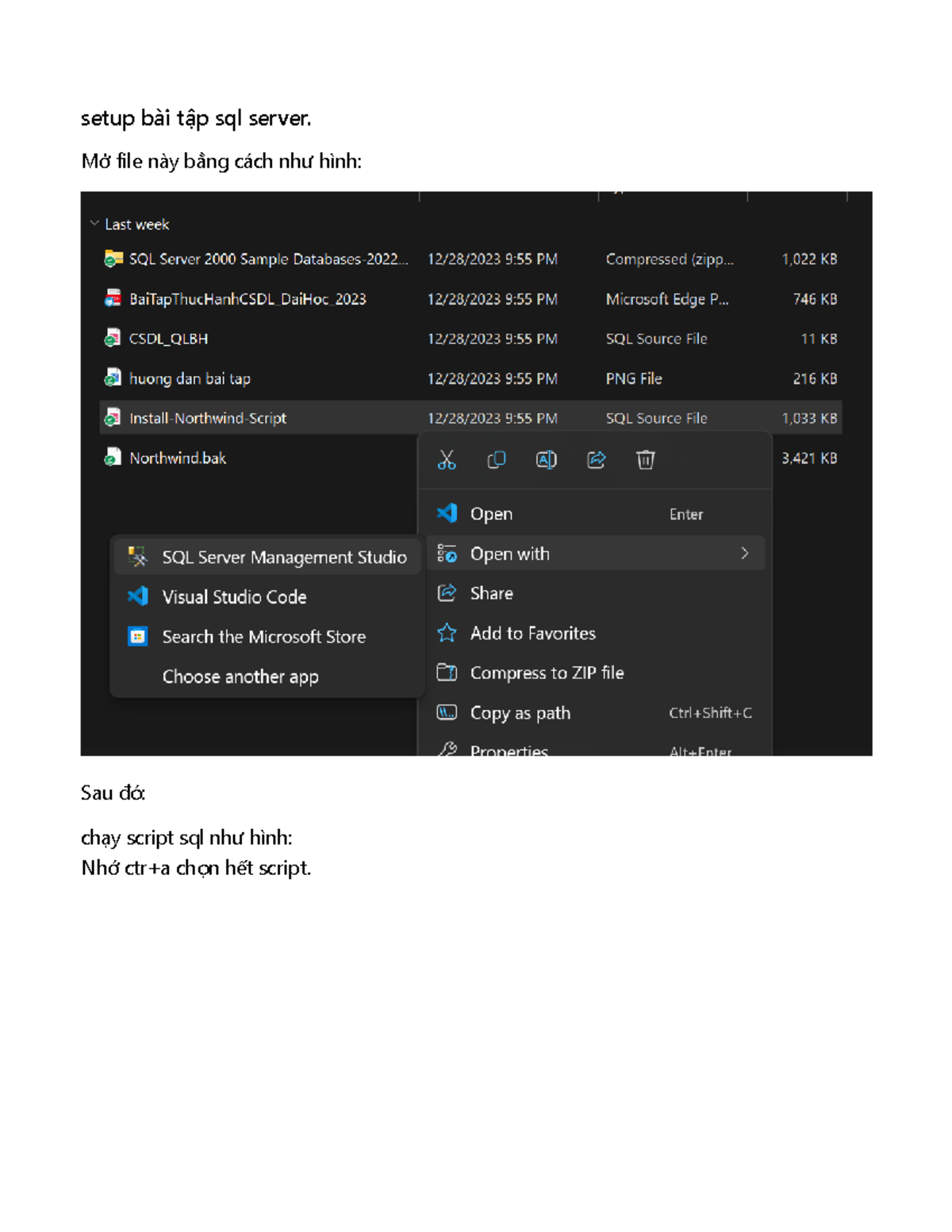Select Compress to ZIP file
The height and width of the screenshot is (1232, 952).
coord(547,672)
